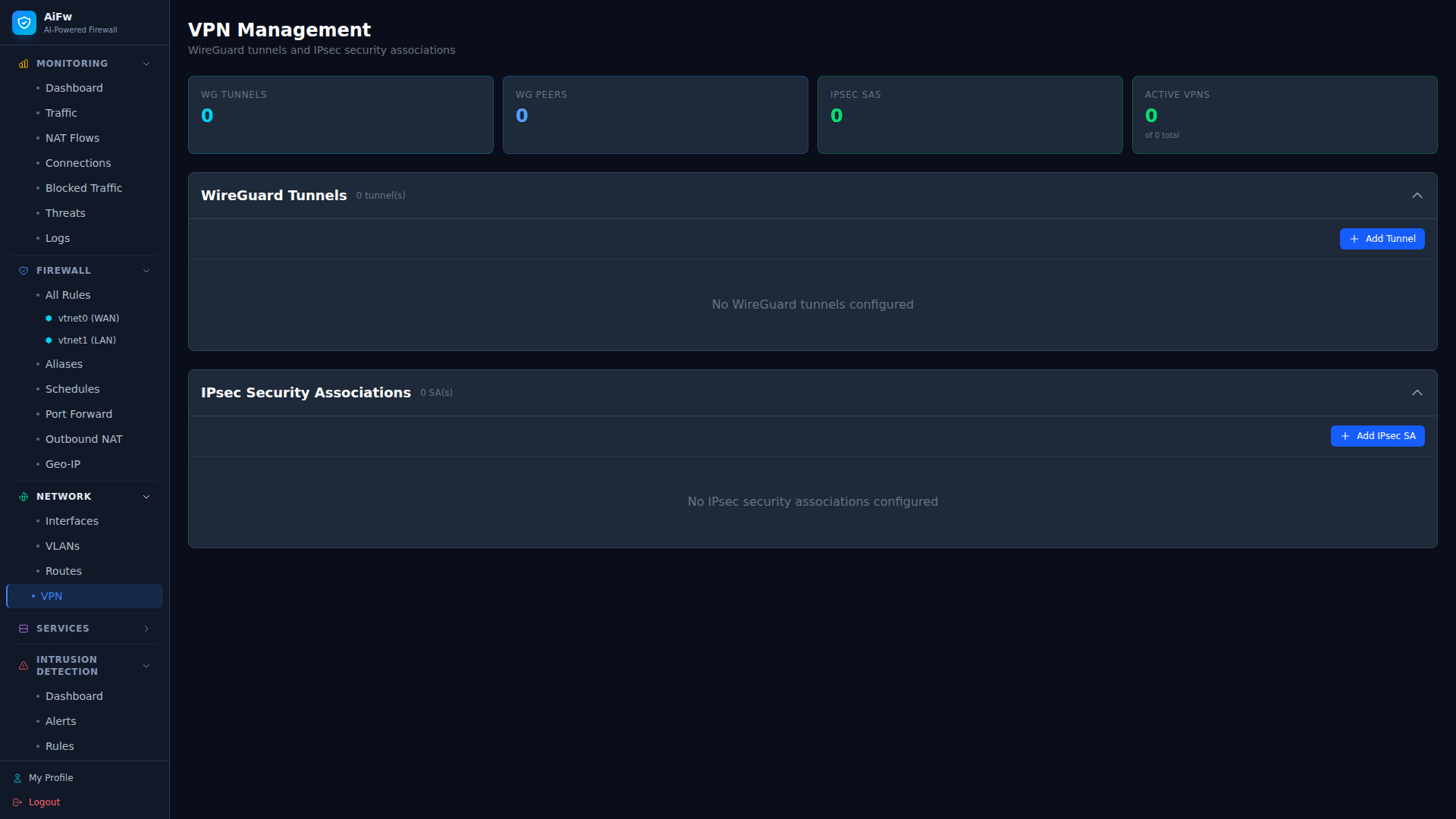Click the Intrusion Detection warning triangle icon
Image resolution: width=1456 pixels, height=819 pixels.
point(23,665)
